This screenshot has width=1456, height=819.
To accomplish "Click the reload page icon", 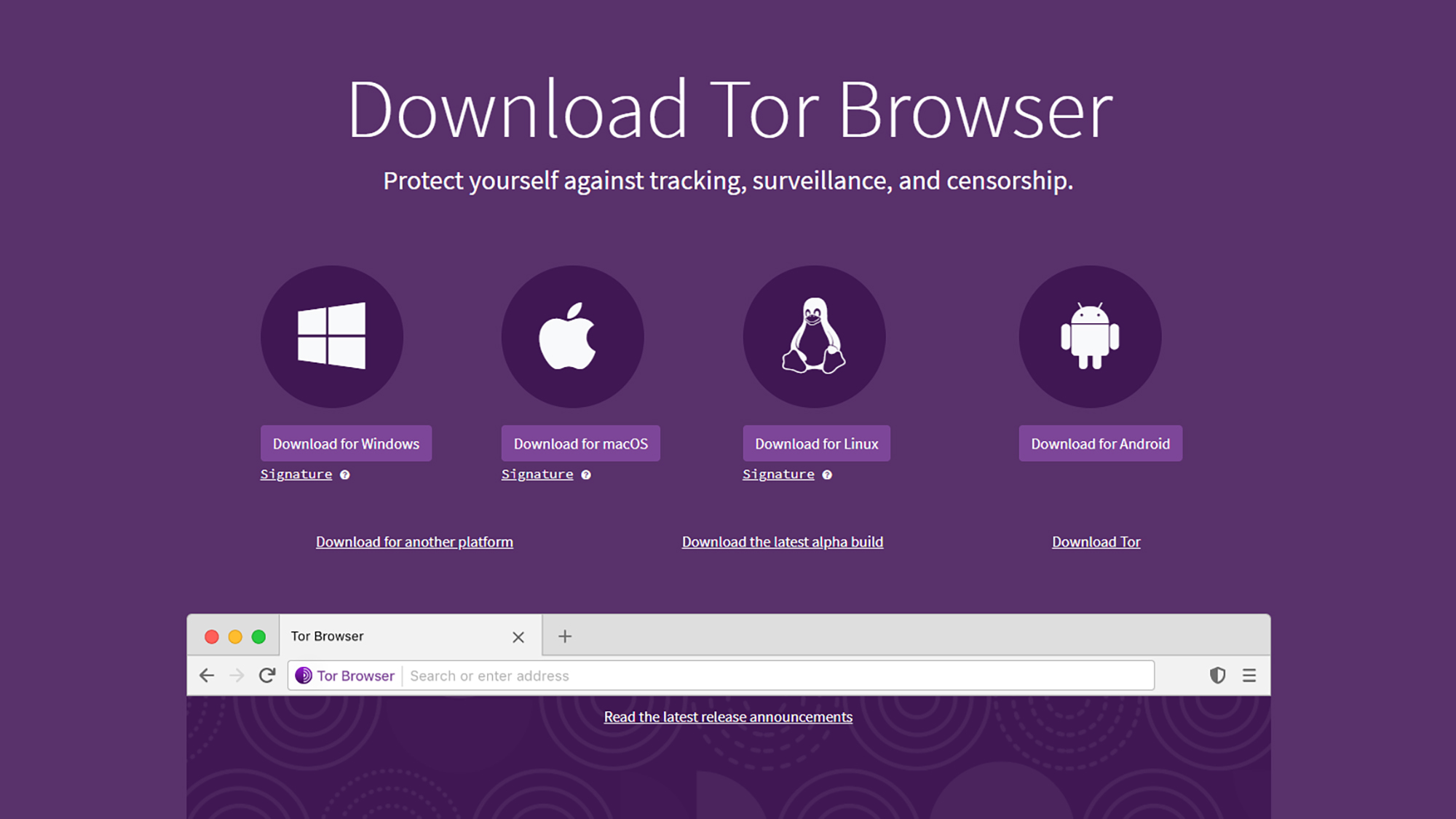I will [x=267, y=676].
